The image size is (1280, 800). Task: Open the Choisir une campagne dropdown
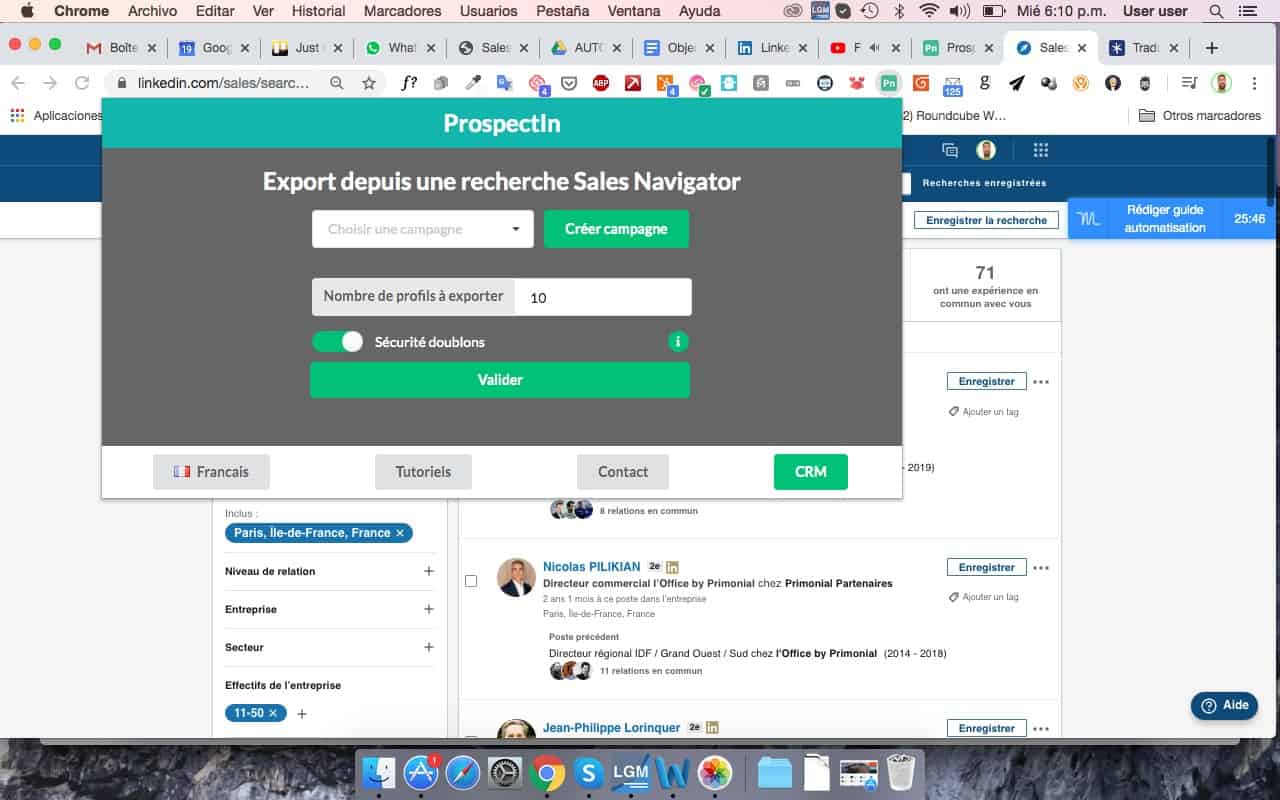422,229
